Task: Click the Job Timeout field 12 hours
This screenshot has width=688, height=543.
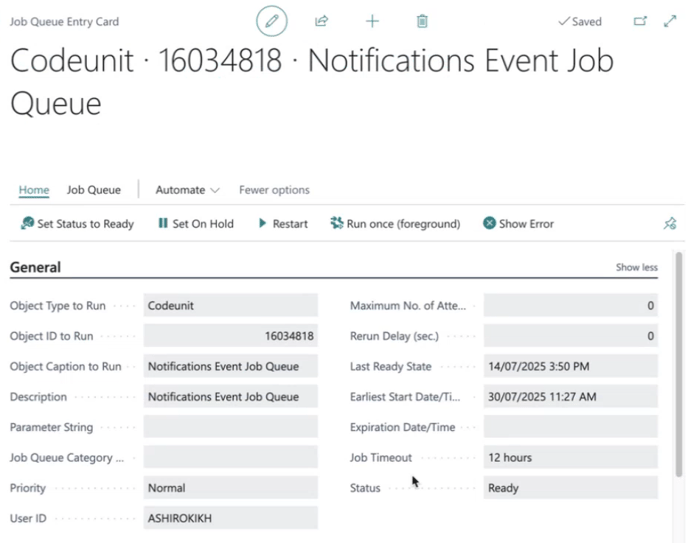Action: pos(570,457)
